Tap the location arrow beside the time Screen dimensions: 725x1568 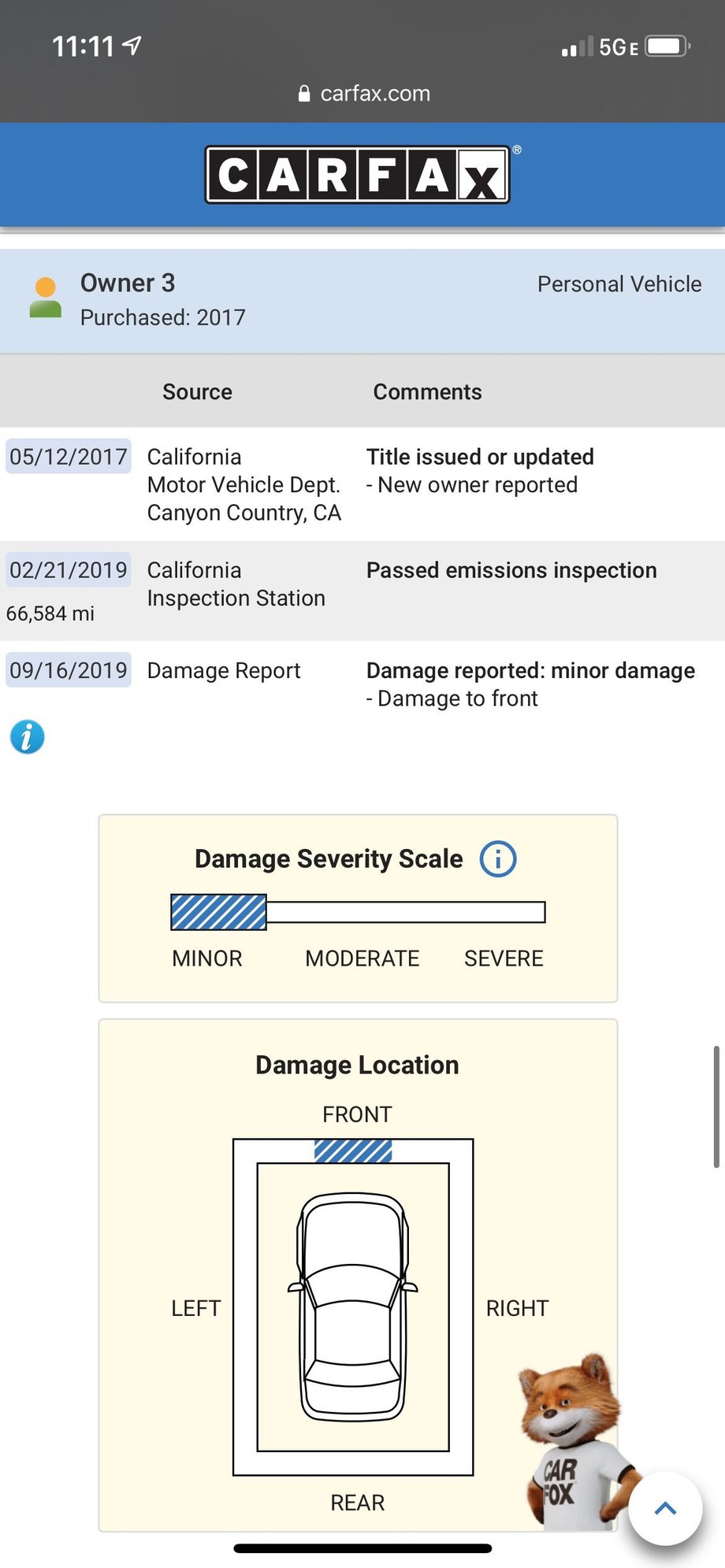[x=132, y=46]
